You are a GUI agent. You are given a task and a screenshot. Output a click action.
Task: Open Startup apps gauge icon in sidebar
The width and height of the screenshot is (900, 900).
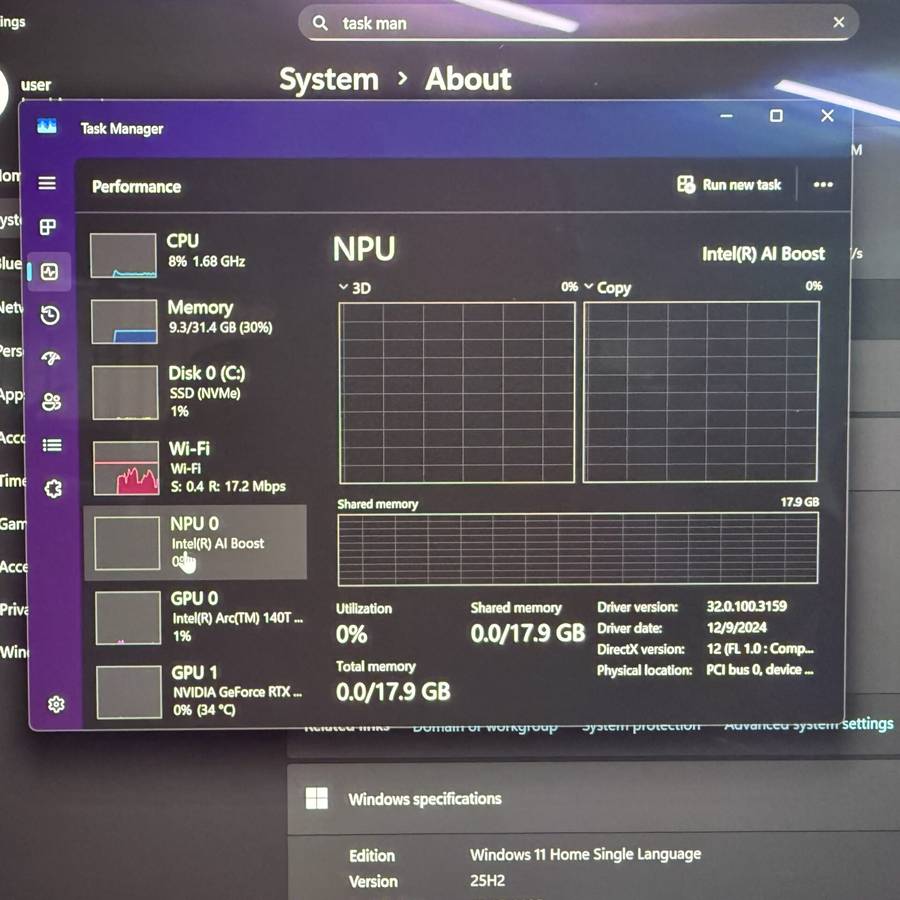pyautogui.click(x=51, y=358)
